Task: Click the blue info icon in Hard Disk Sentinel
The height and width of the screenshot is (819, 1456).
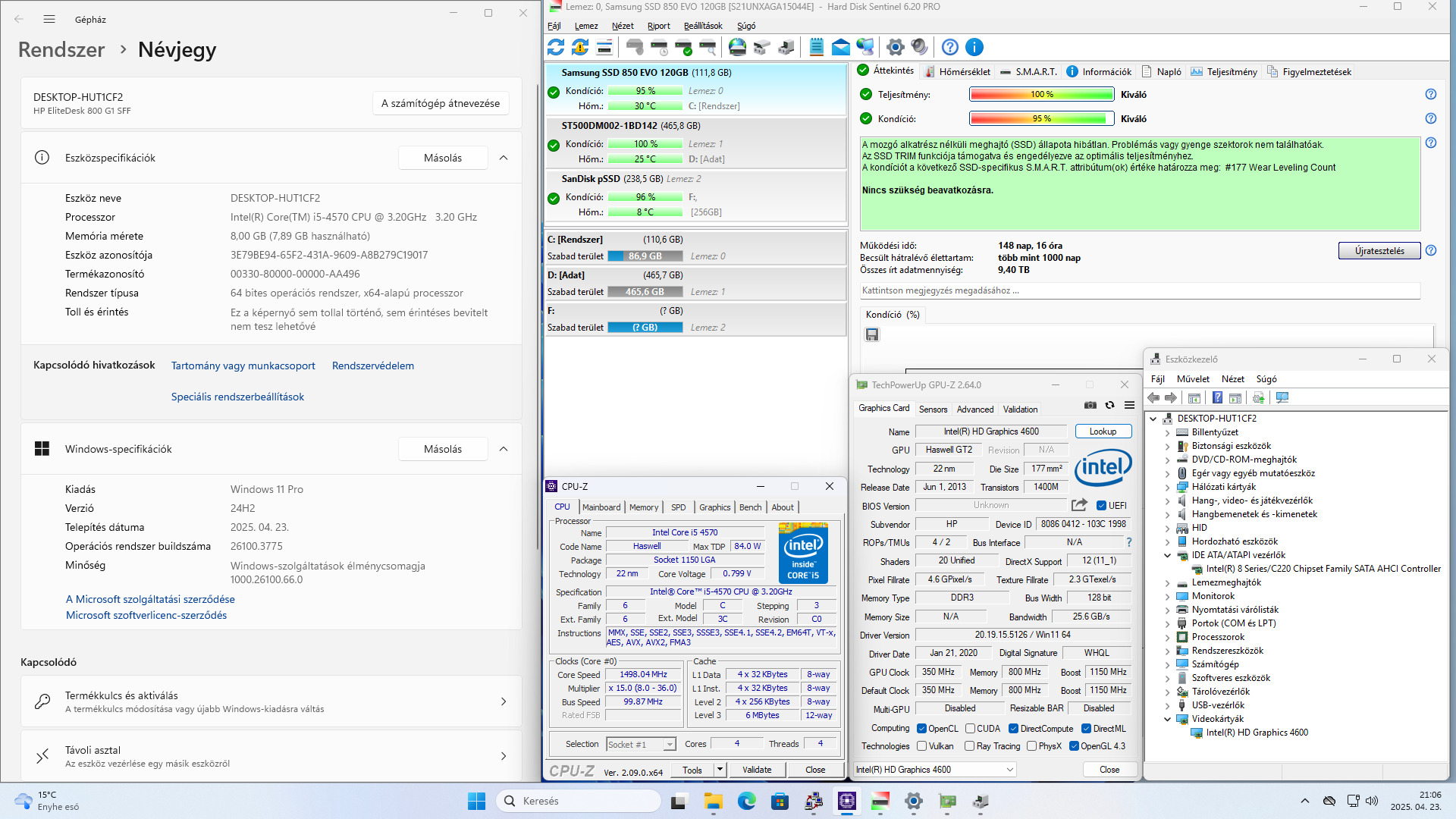Action: click(x=974, y=47)
